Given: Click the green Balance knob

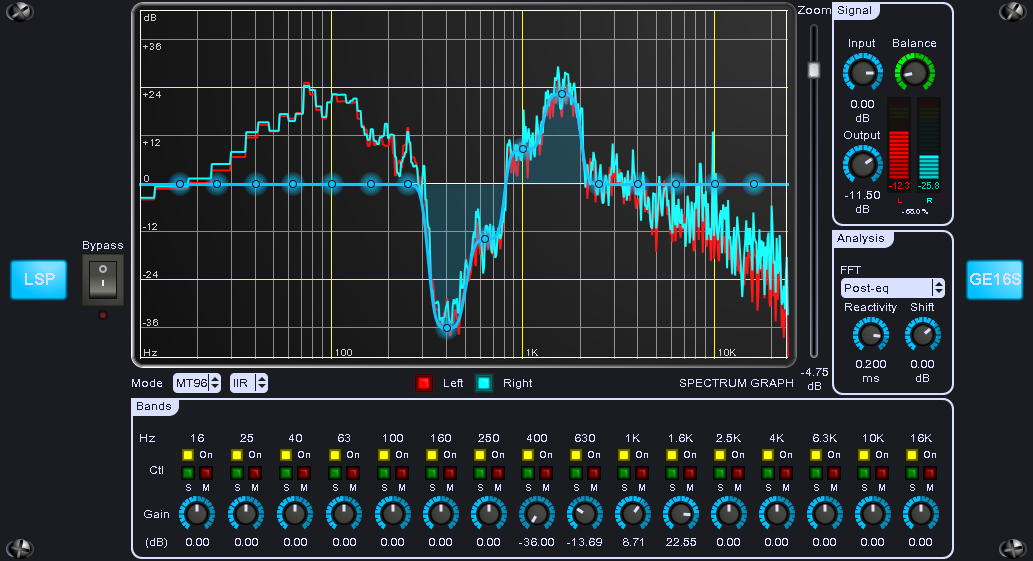Looking at the screenshot, I should pyautogui.click(x=914, y=72).
